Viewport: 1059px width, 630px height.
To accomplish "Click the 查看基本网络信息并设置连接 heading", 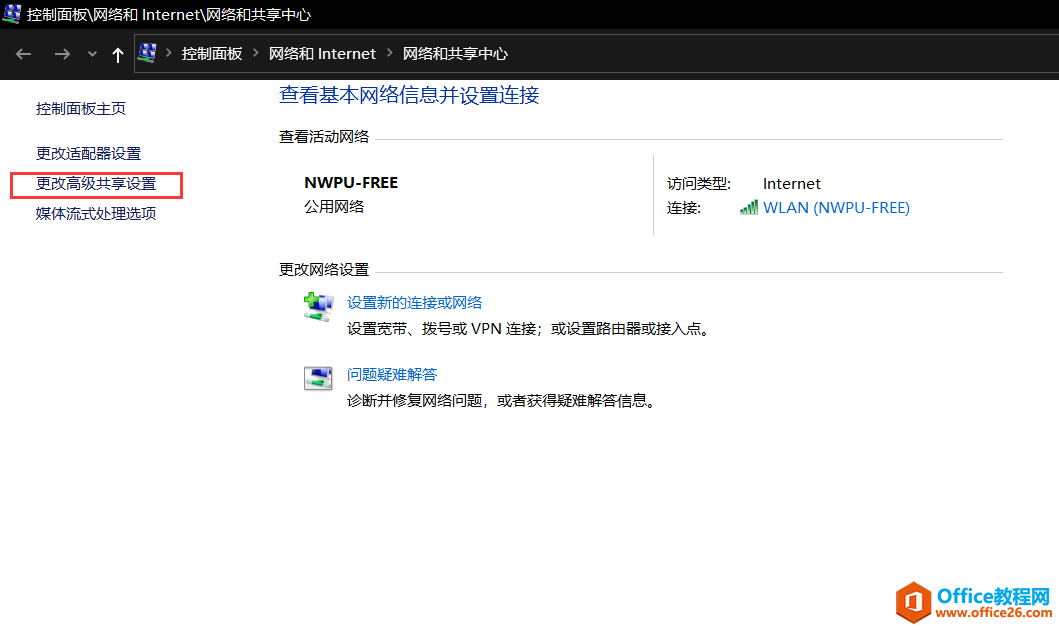I will (x=409, y=95).
